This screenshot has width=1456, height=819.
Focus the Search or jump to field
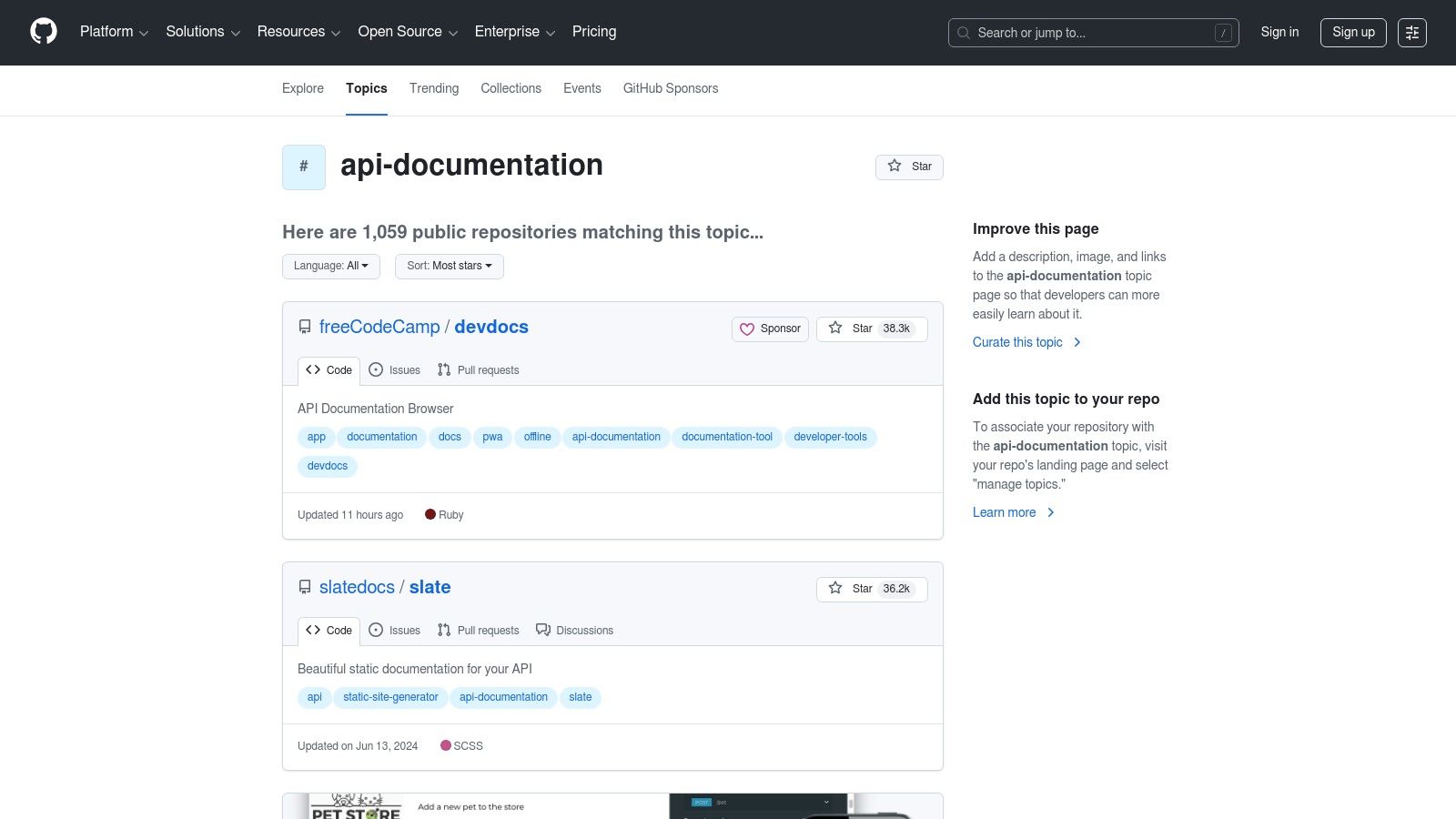(x=1092, y=33)
